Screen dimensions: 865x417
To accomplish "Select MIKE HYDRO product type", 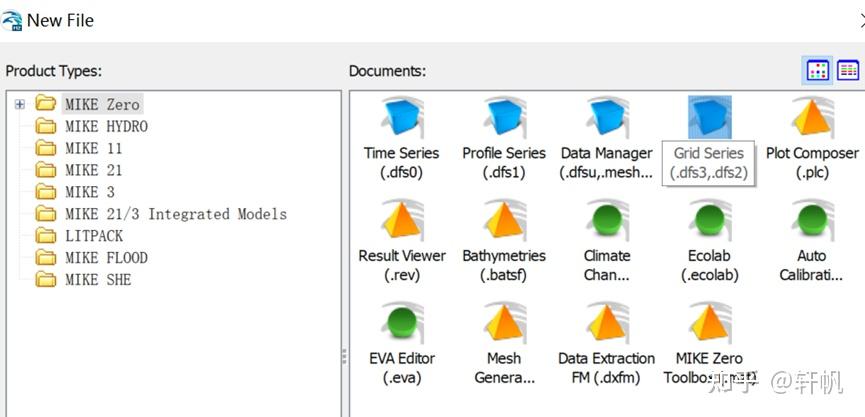I will click(x=105, y=126).
